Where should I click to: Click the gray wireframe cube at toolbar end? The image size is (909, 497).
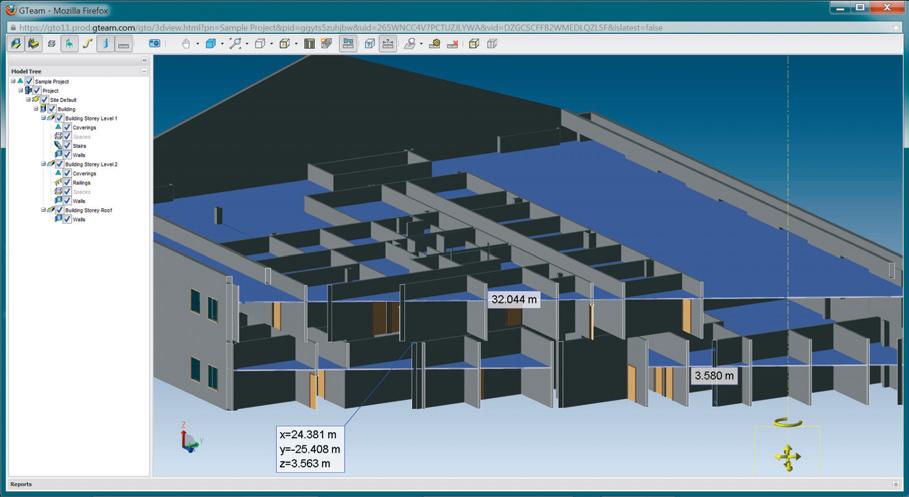(492, 43)
